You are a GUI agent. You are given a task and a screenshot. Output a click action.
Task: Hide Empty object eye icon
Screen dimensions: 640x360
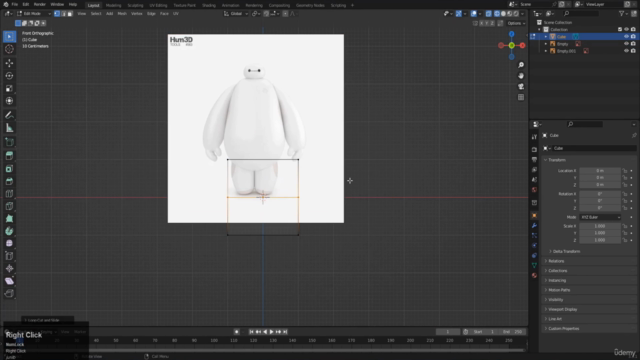(x=626, y=44)
